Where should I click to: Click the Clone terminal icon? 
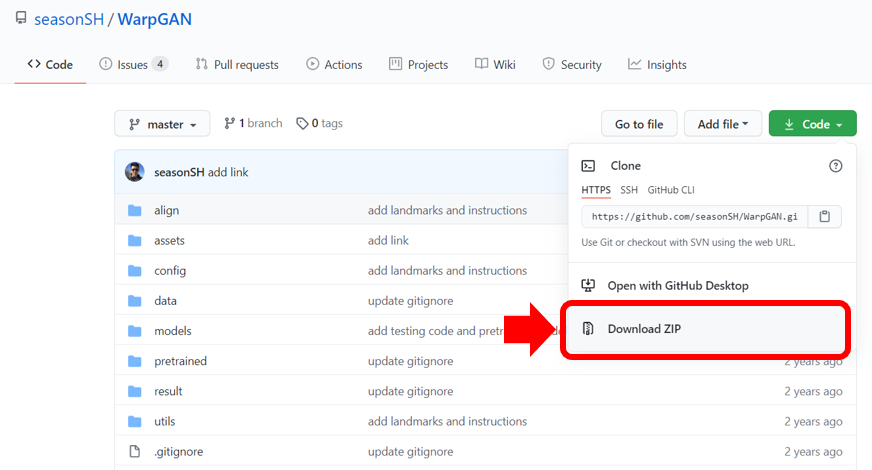tap(588, 166)
